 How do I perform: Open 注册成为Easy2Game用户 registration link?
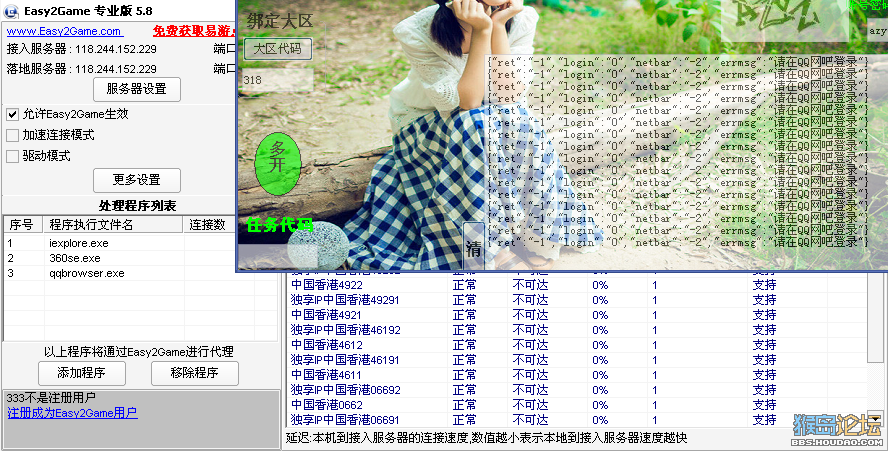(x=72, y=413)
